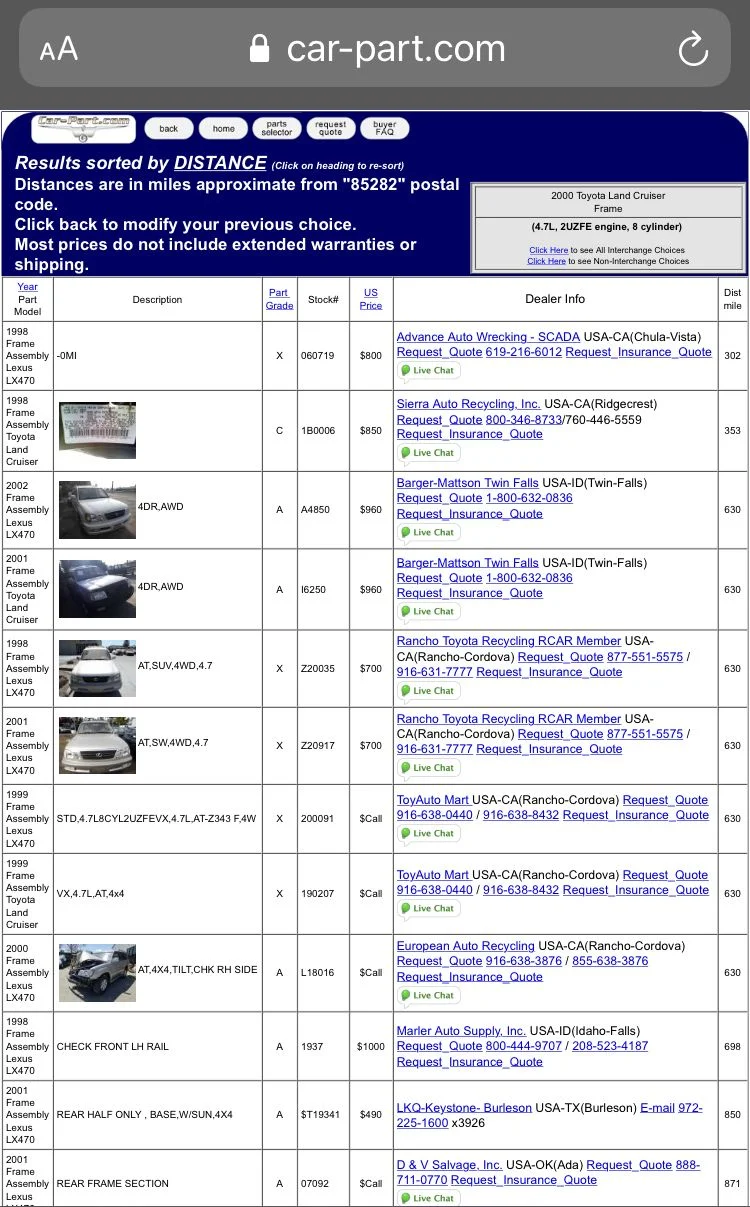
Task: Call Barger-Mattson 1-800-632-0836 for stock A4850
Action: pos(529,498)
